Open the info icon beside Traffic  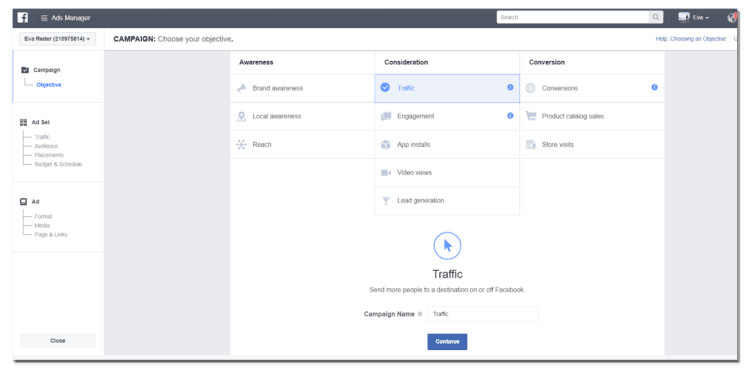(x=510, y=88)
